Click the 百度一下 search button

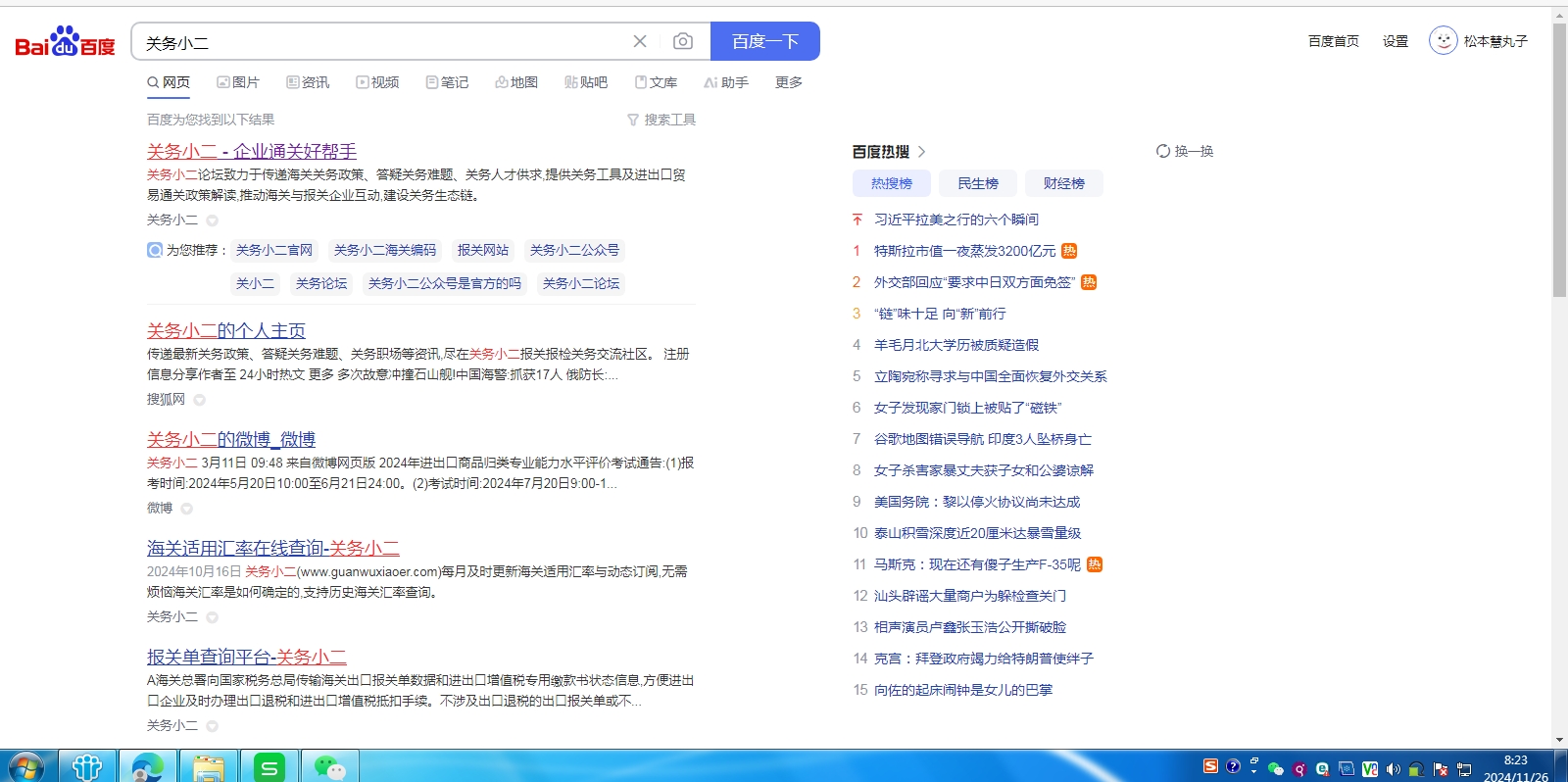(x=765, y=41)
